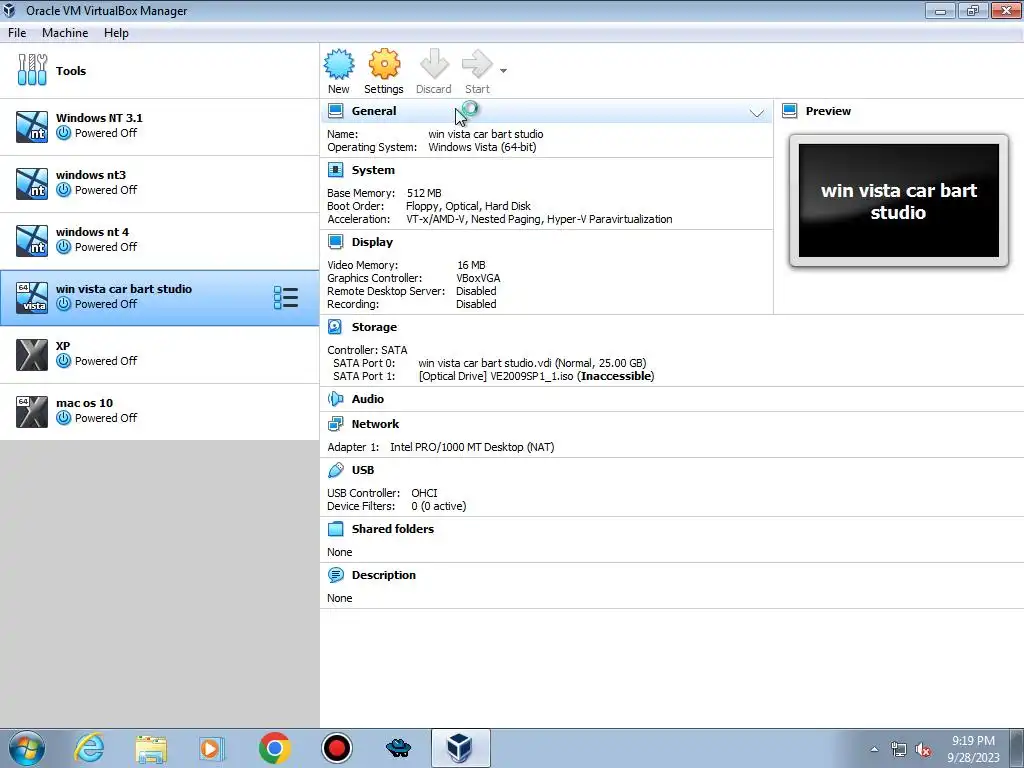This screenshot has height=768, width=1024.
Task: Click the VBoxVGA graphics controller value
Action: 478,278
